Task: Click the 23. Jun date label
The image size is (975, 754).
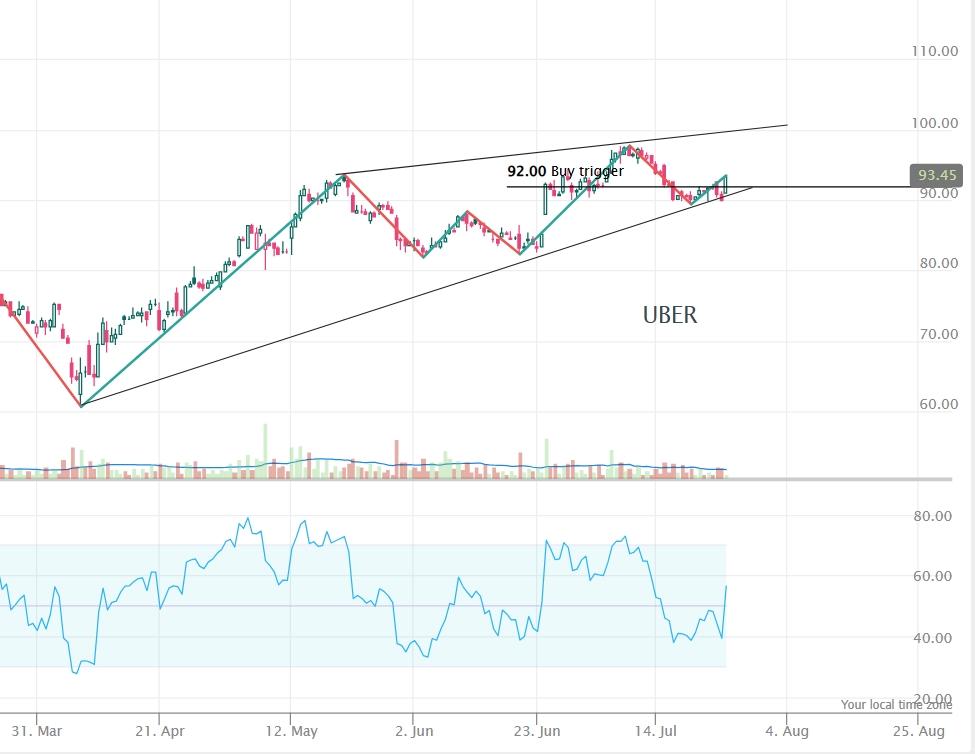Action: (536, 731)
